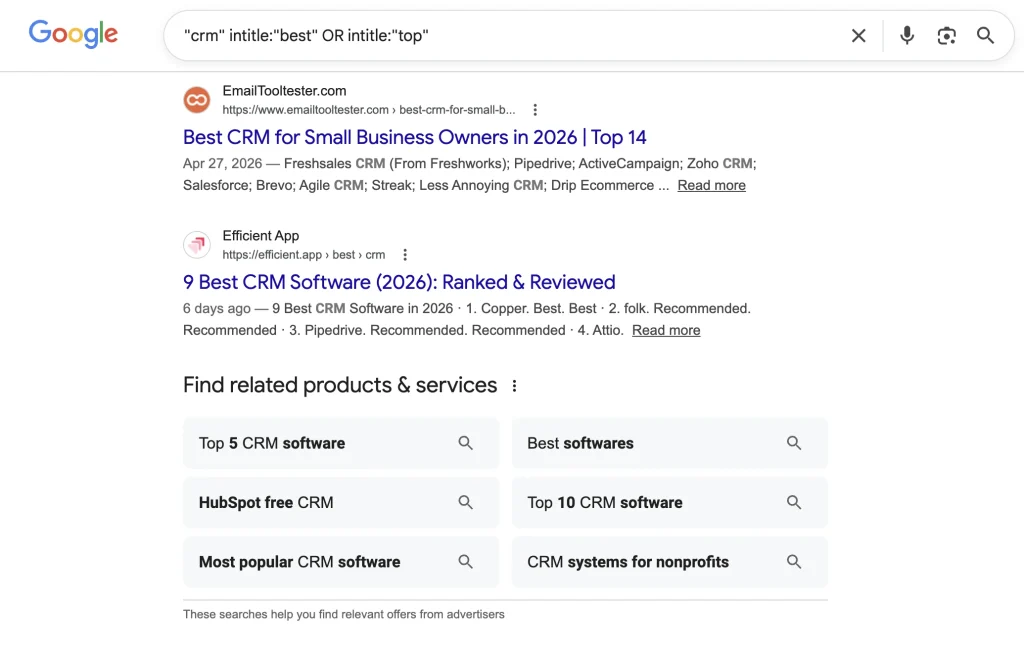Focus the search query input field
This screenshot has width=1024, height=646.
click(509, 35)
